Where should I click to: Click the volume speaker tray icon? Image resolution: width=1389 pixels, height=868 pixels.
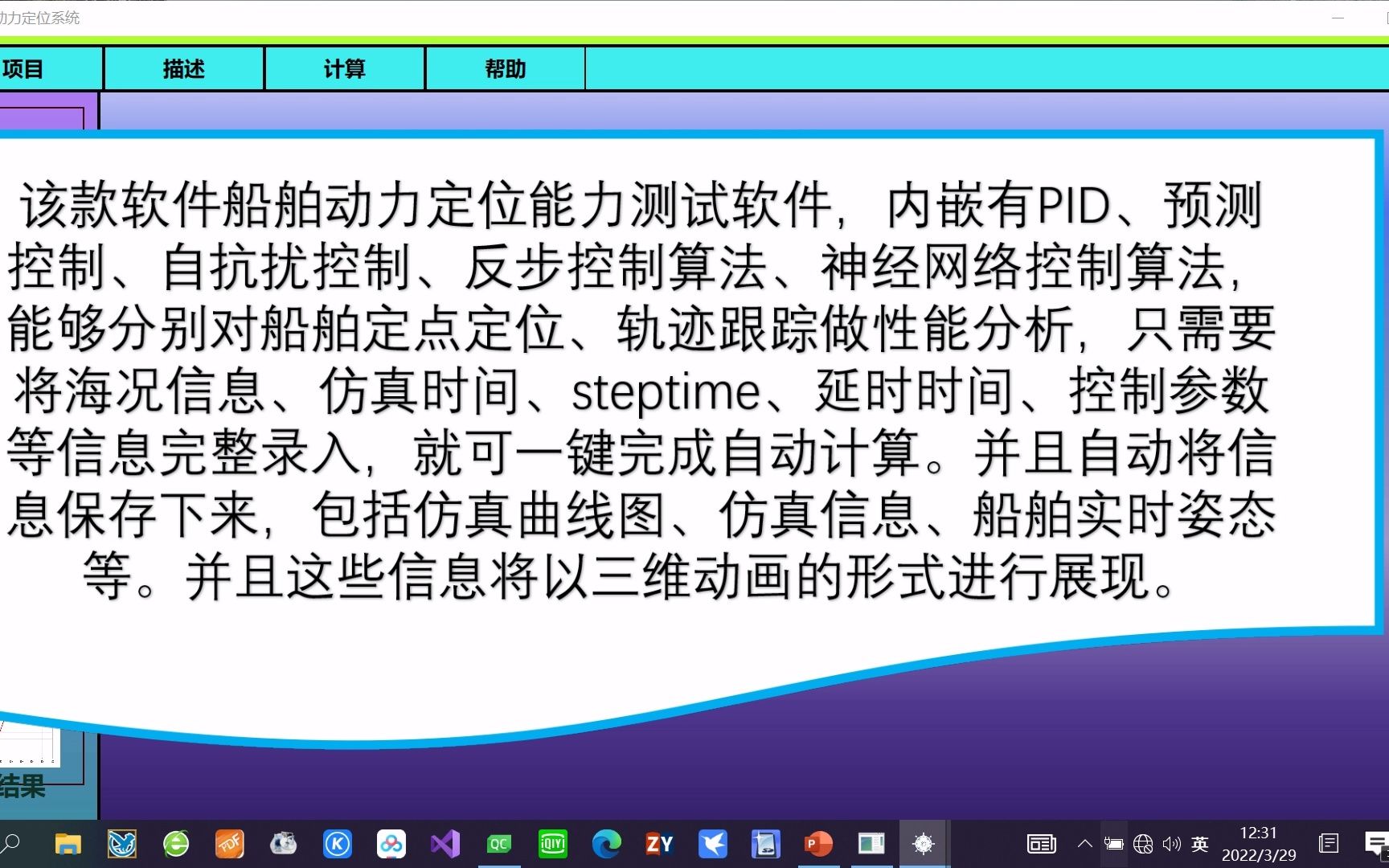(1172, 844)
